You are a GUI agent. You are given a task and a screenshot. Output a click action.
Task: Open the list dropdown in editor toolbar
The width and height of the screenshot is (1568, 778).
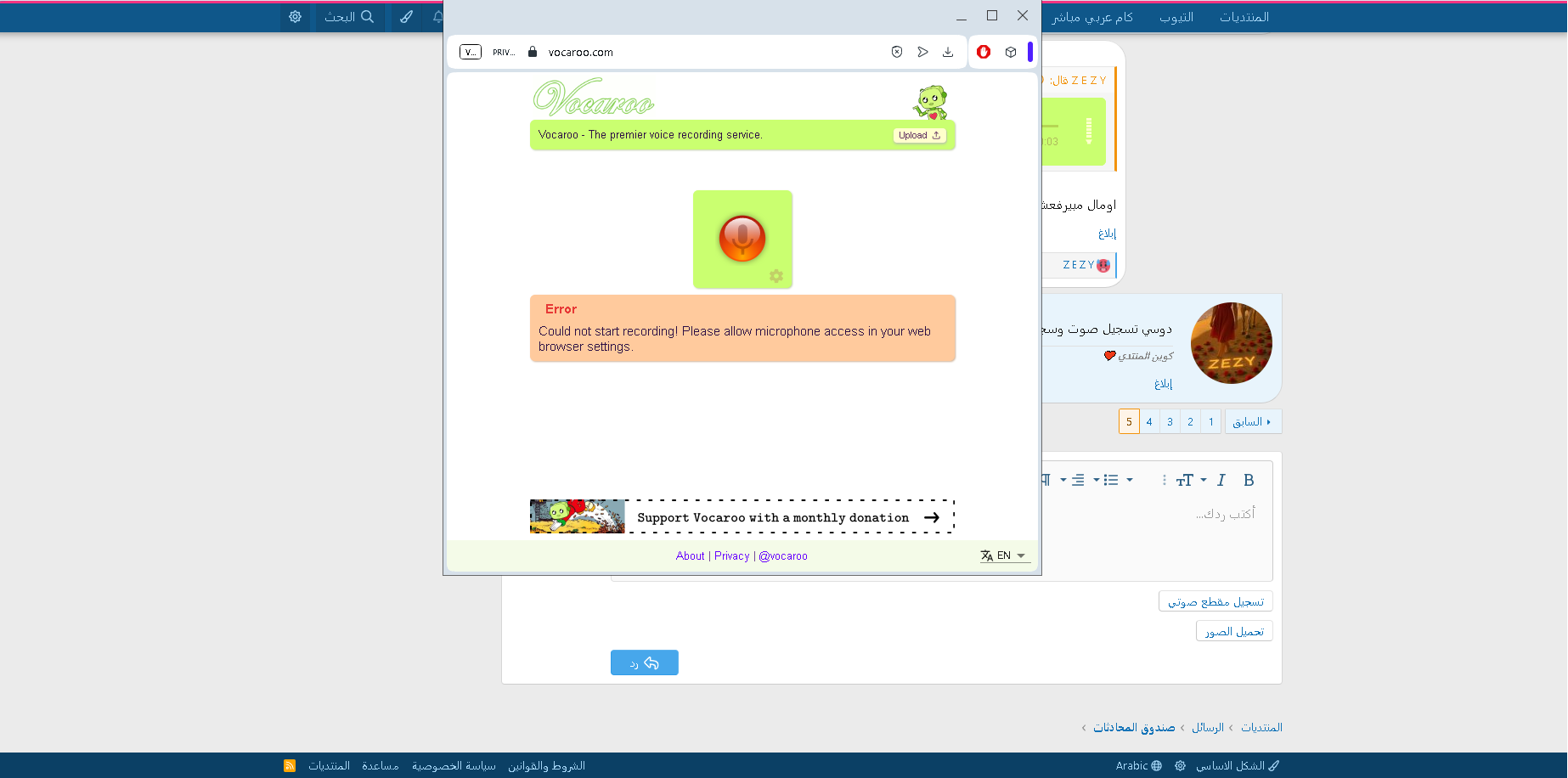[x=1117, y=480]
